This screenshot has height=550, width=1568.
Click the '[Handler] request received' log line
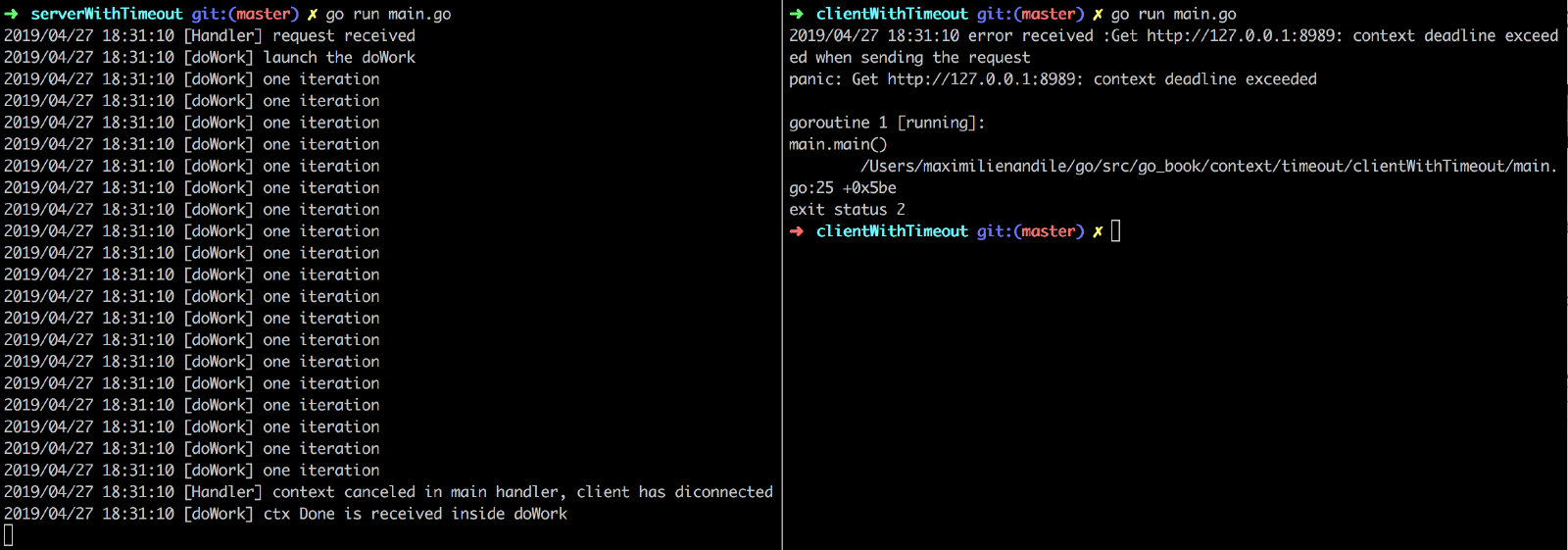tap(210, 35)
